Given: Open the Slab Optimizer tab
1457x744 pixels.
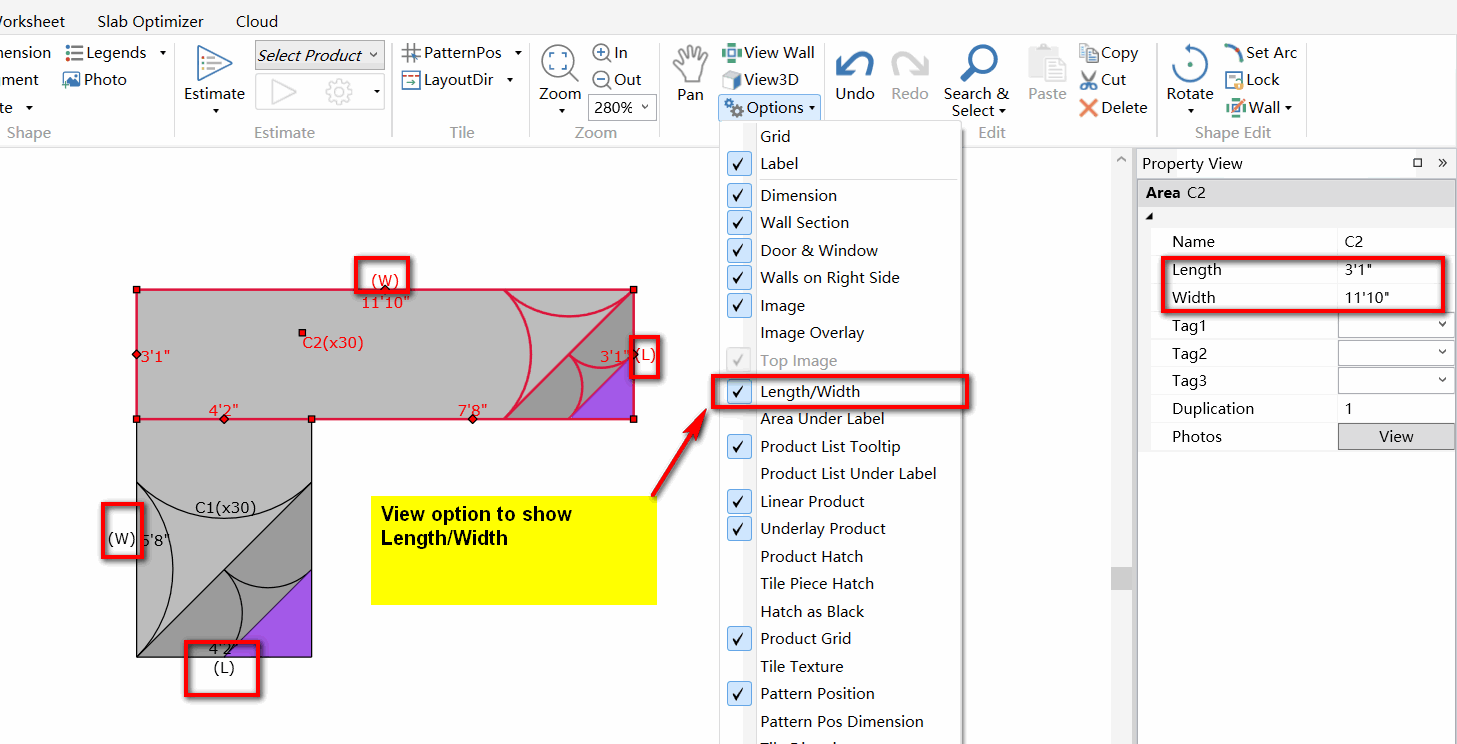Looking at the screenshot, I should click(x=150, y=21).
